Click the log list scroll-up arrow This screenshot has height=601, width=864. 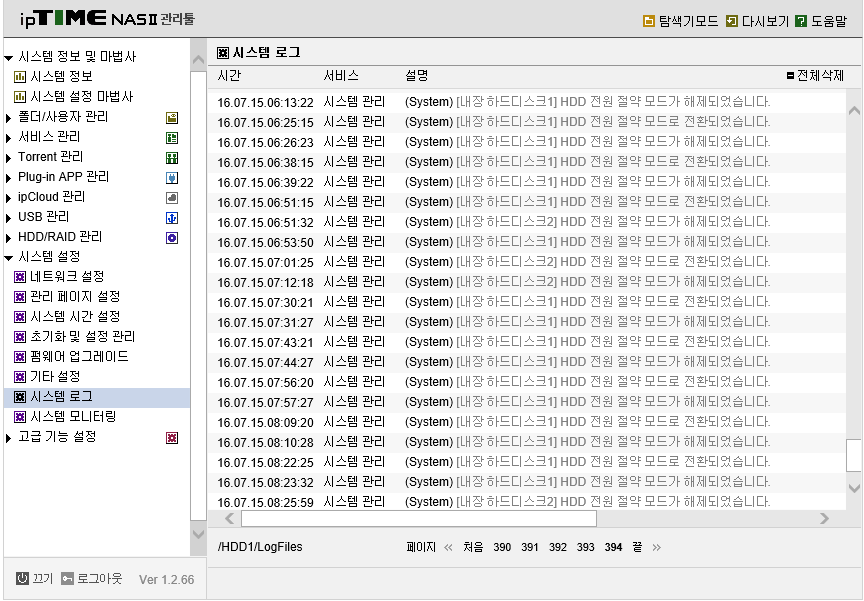tap(854, 111)
